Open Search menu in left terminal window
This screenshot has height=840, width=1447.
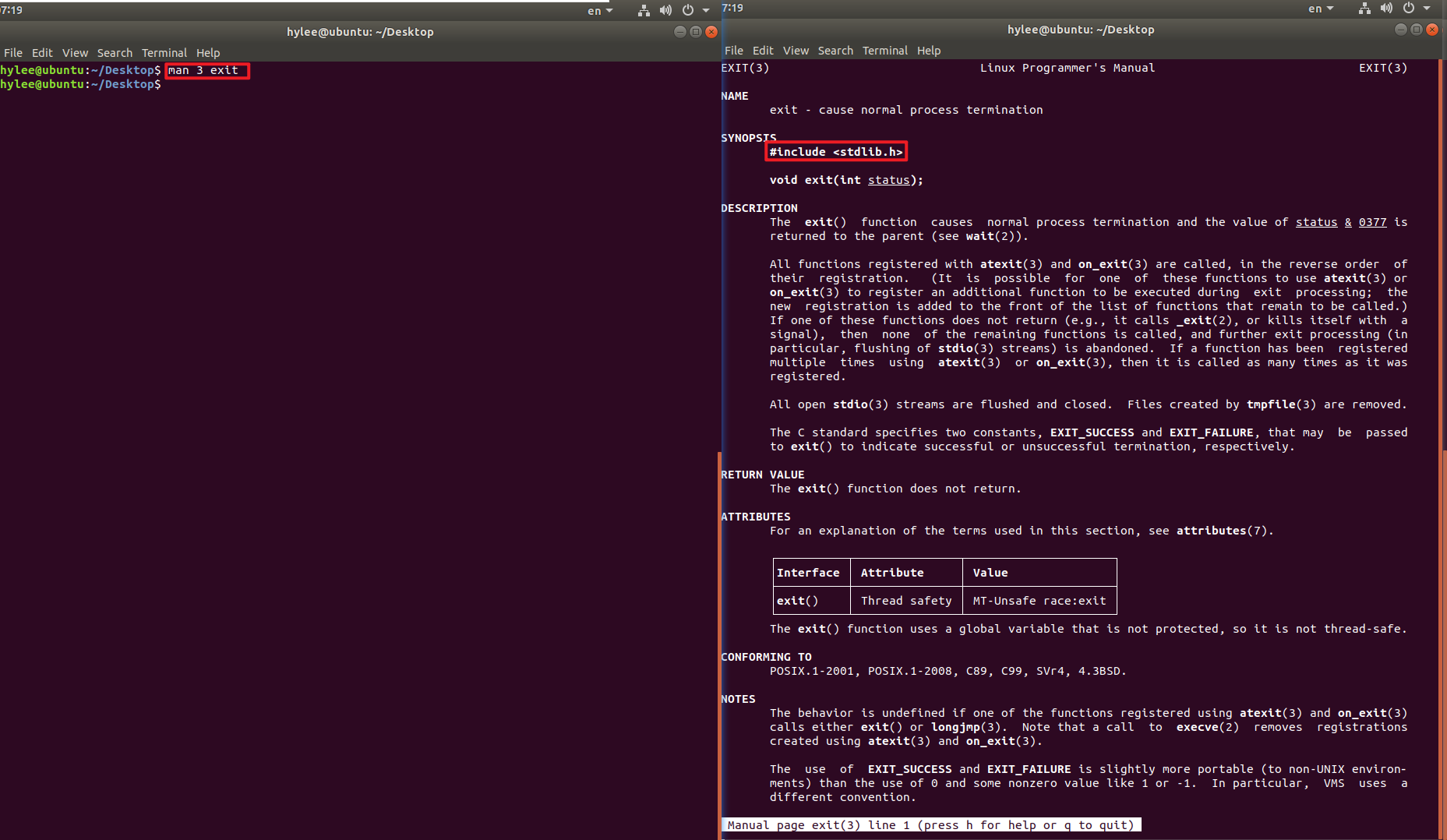tap(115, 53)
